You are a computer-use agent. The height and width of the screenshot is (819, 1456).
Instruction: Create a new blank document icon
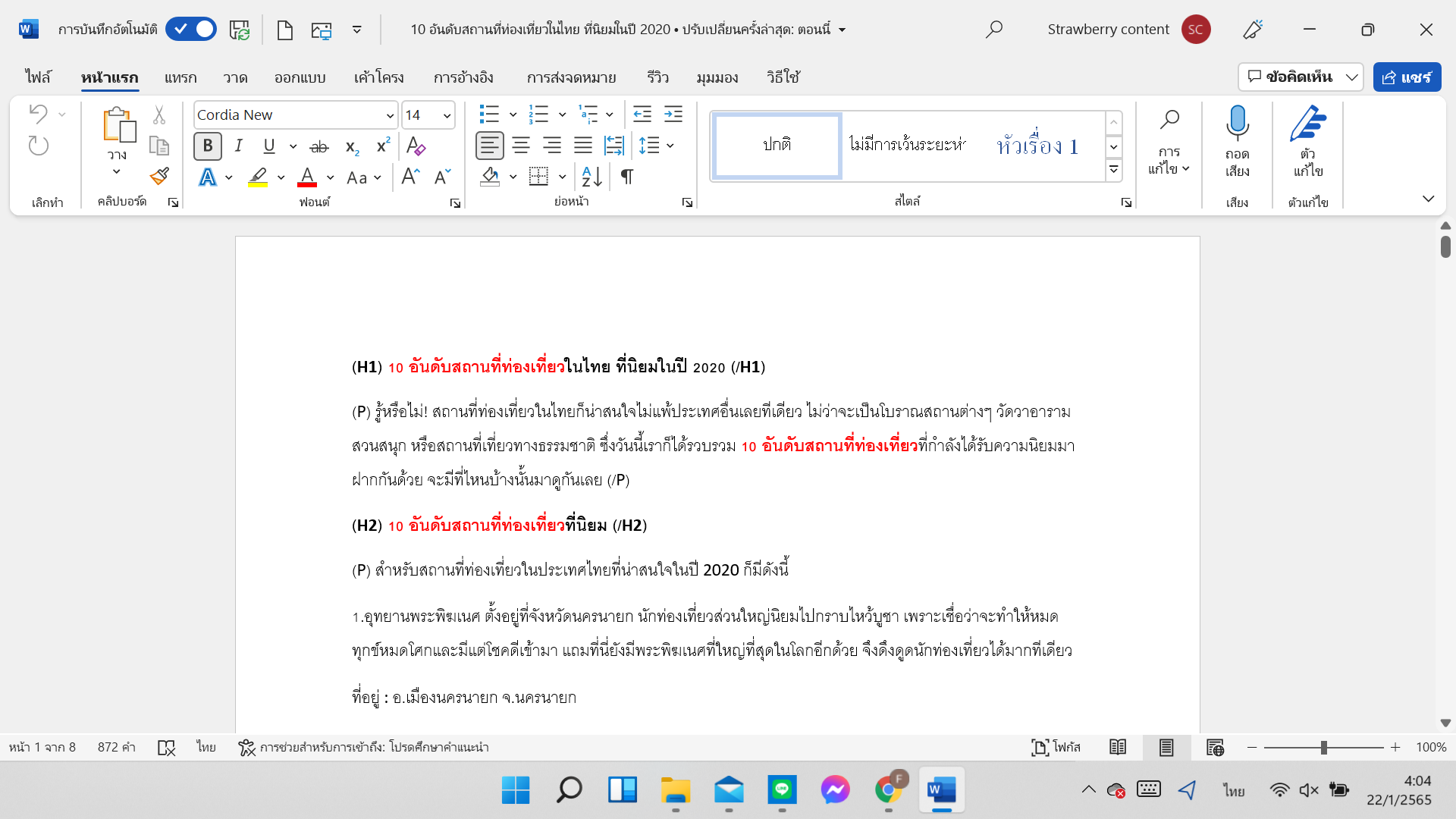[x=285, y=30]
